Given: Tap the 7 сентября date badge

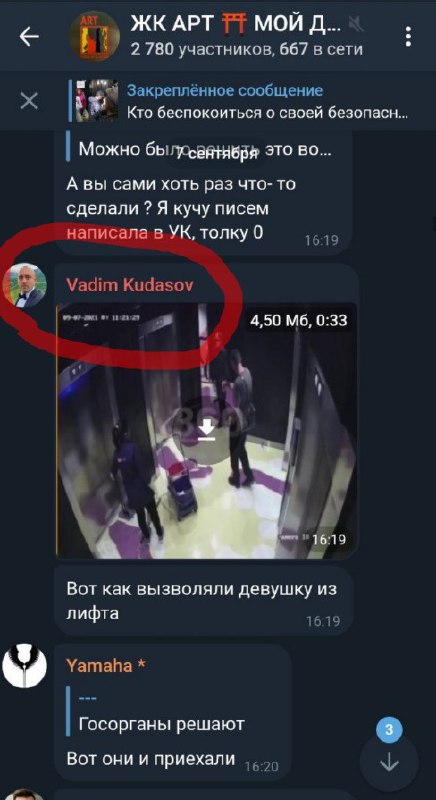Looking at the screenshot, I should coord(217,155).
